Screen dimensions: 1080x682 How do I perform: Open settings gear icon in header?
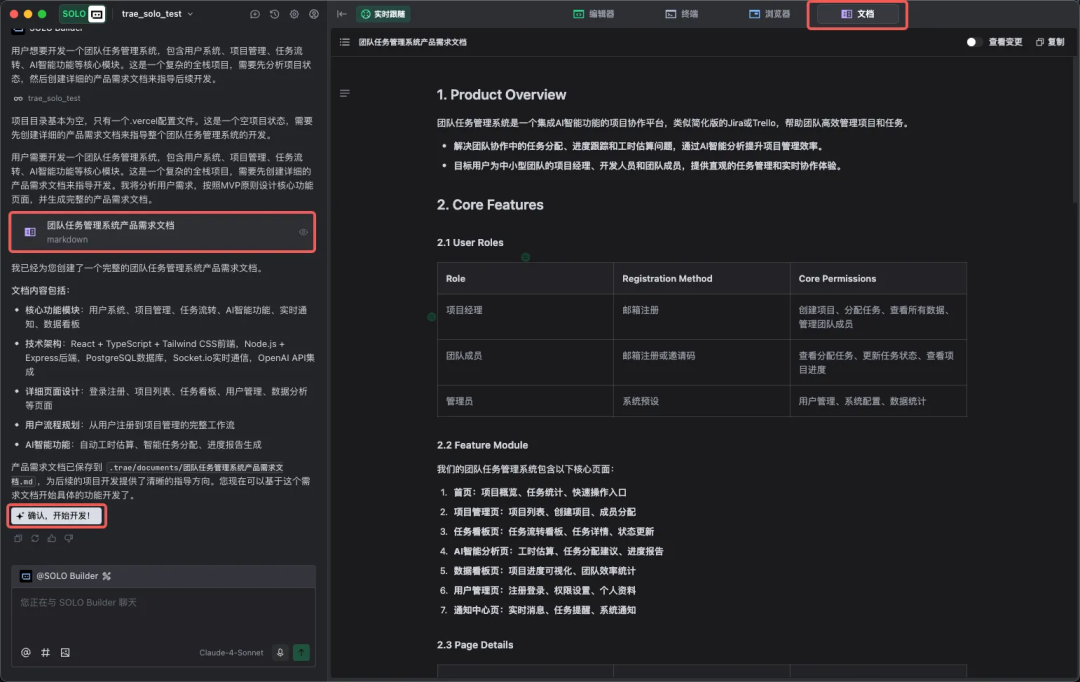point(294,14)
